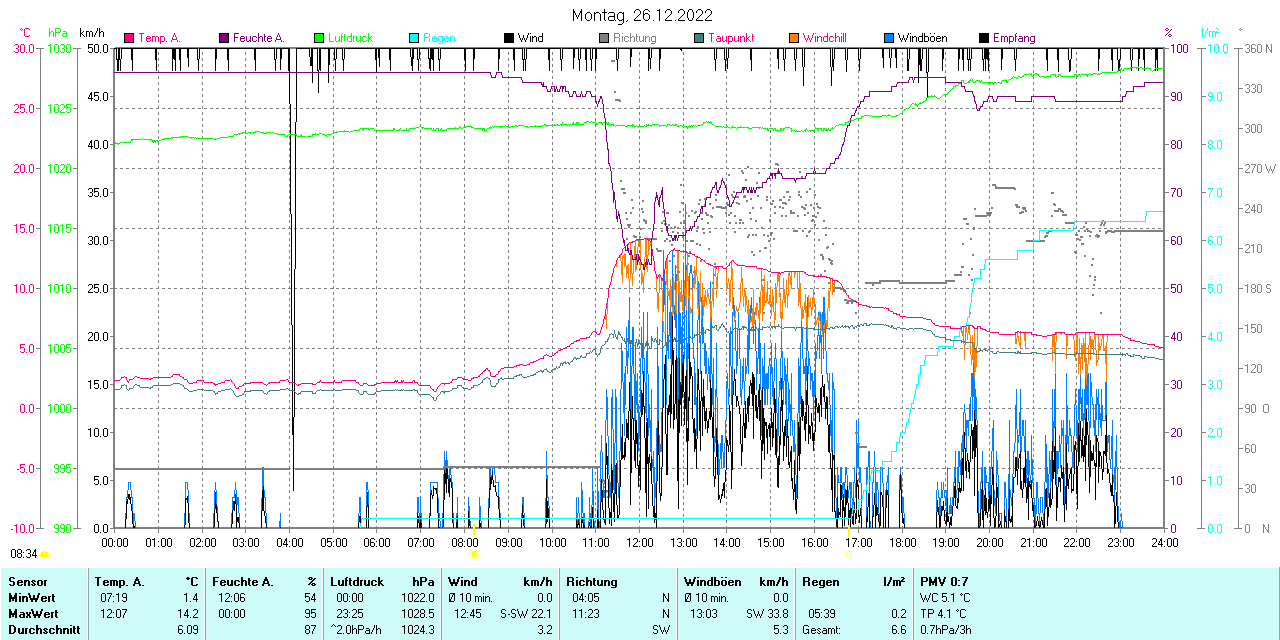Click the black Wind legend square
The image size is (1280, 640).
pyautogui.click(x=509, y=38)
